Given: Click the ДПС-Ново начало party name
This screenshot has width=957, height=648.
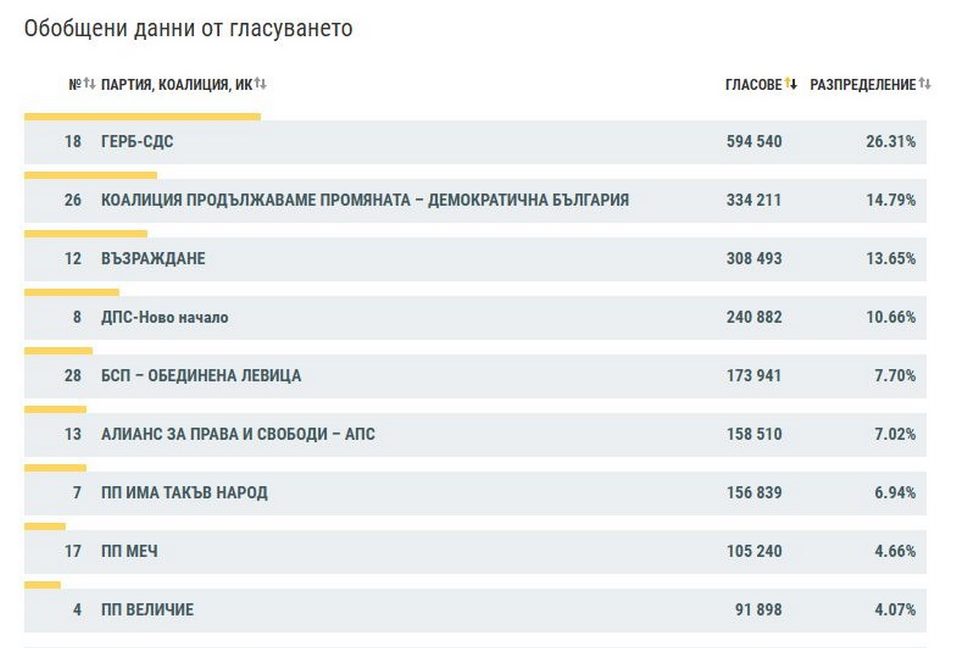Looking at the screenshot, I should (x=165, y=317).
